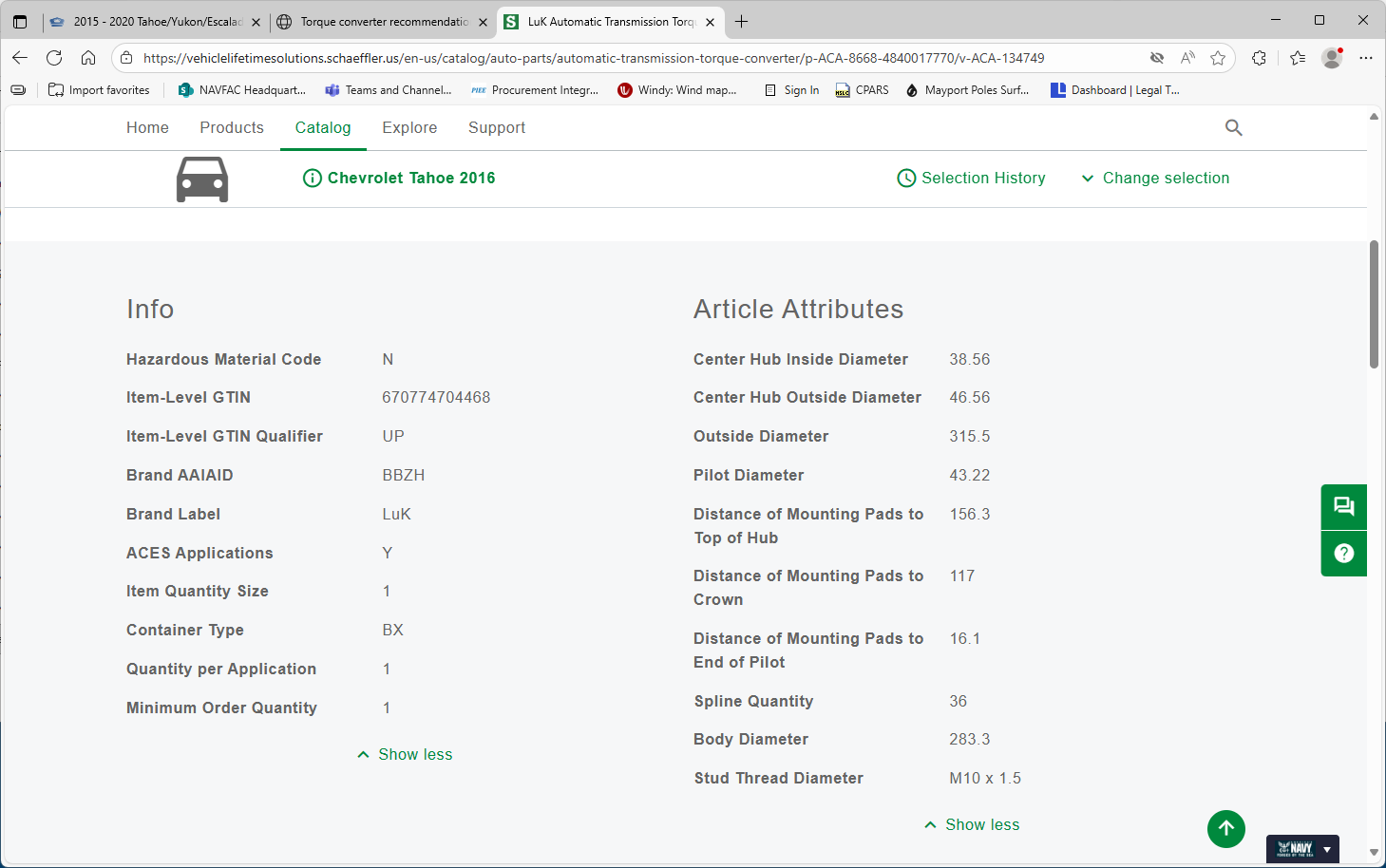Open Windy: Wind map bookmark
Viewport: 1386px width, 868px height.
[677, 90]
